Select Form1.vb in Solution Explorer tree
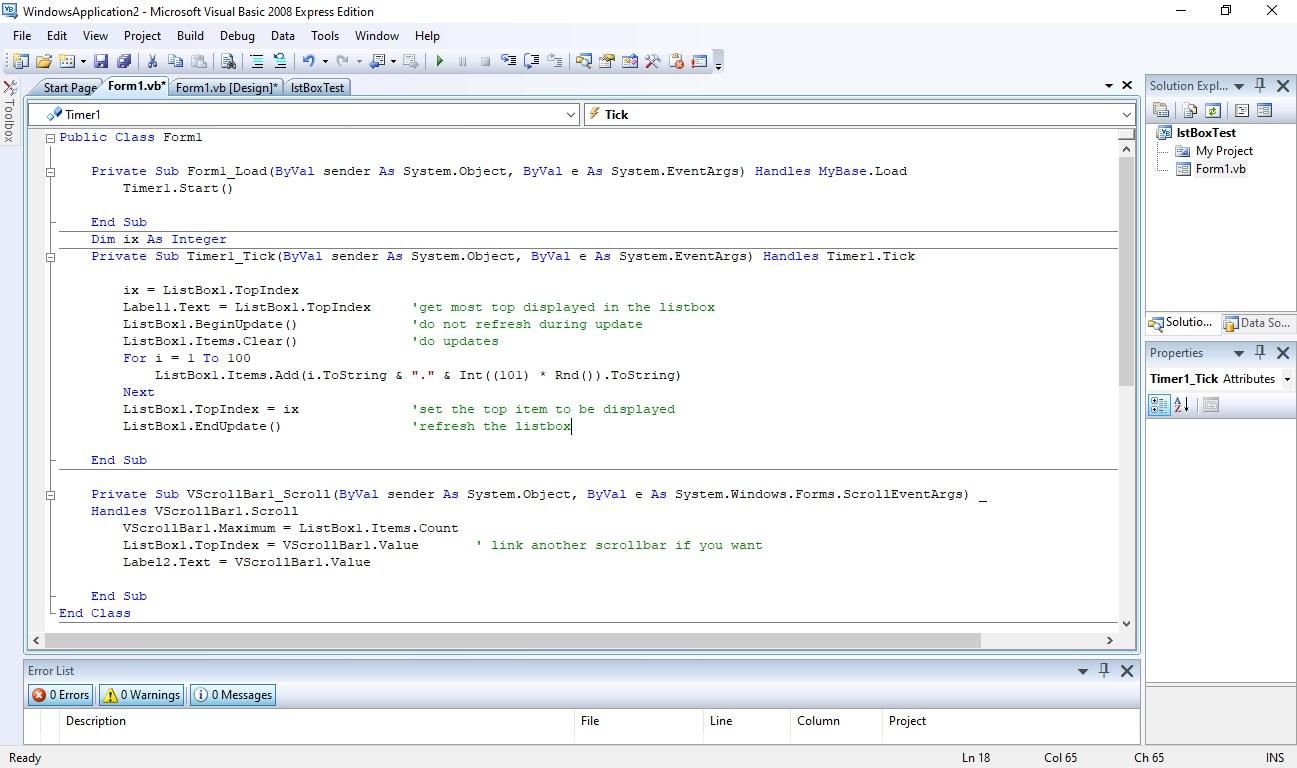The image size is (1297, 768). click(x=1220, y=169)
